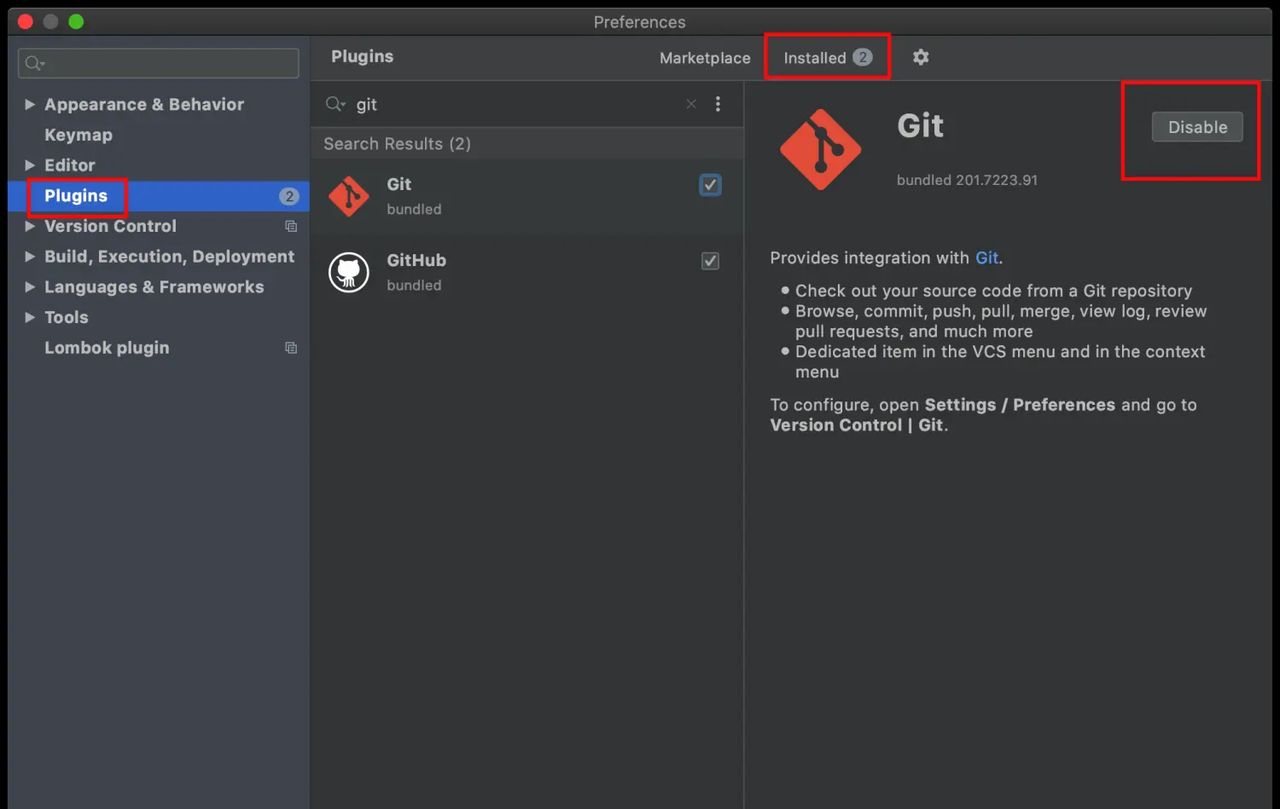Click the green zoom button of Preferences
The image size is (1280, 809).
tap(76, 21)
